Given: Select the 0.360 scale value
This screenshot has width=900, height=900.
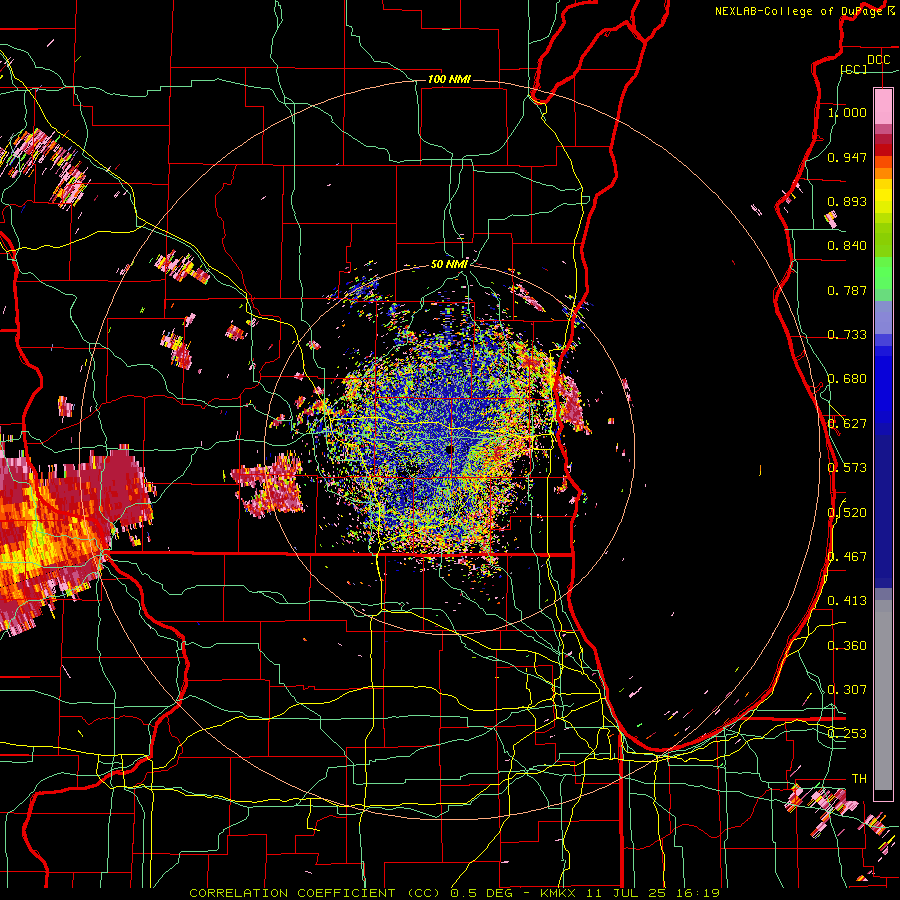Looking at the screenshot, I should (847, 646).
